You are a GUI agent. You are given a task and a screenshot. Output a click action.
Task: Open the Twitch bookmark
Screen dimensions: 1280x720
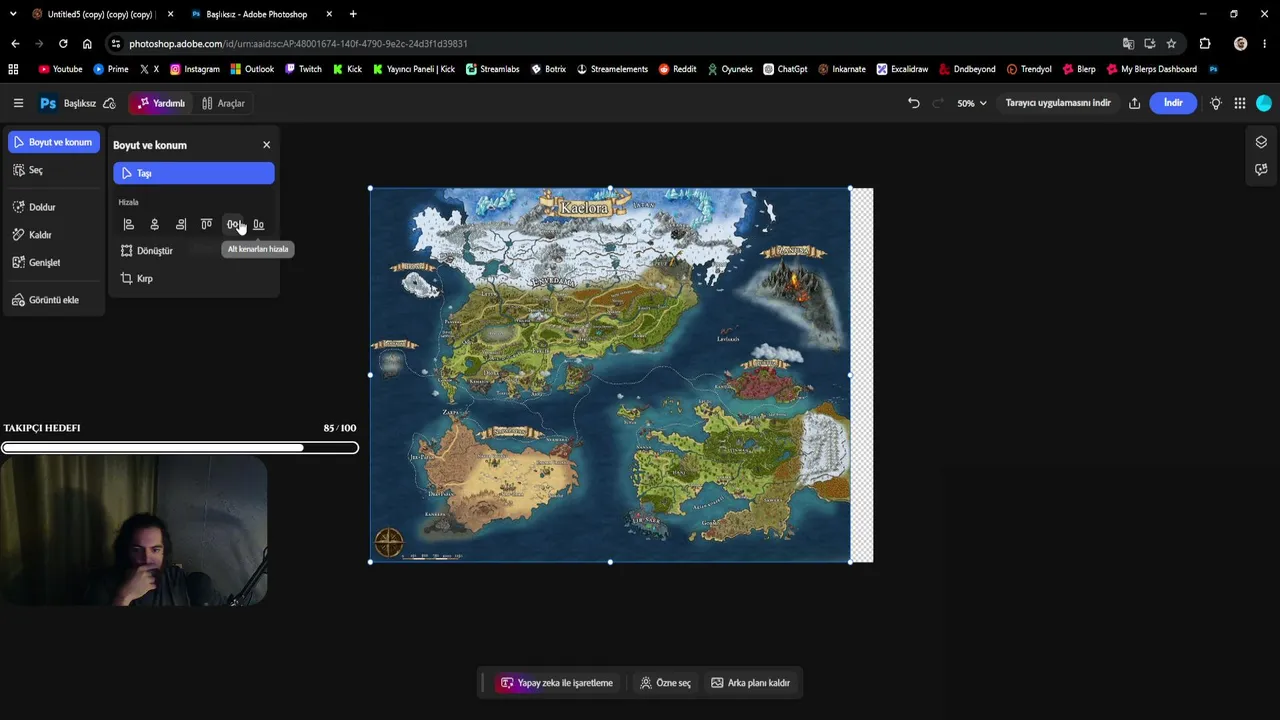point(304,69)
